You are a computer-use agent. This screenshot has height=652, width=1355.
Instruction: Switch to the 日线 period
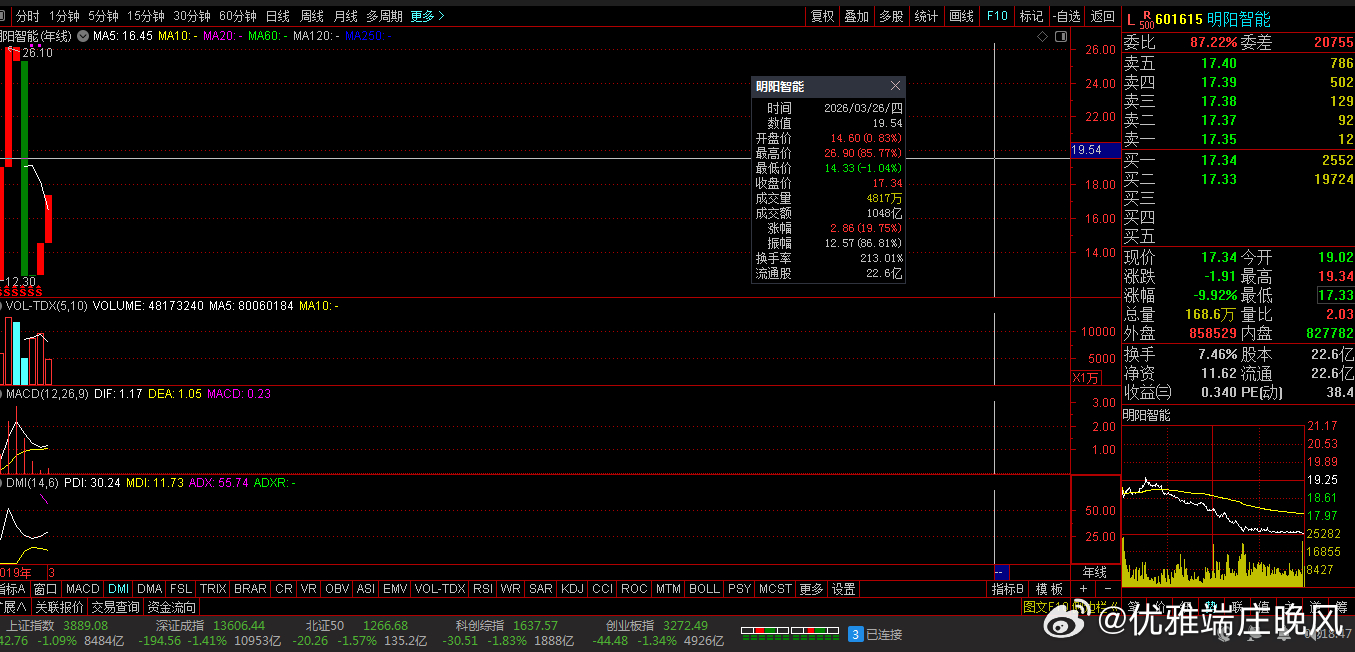coord(278,16)
